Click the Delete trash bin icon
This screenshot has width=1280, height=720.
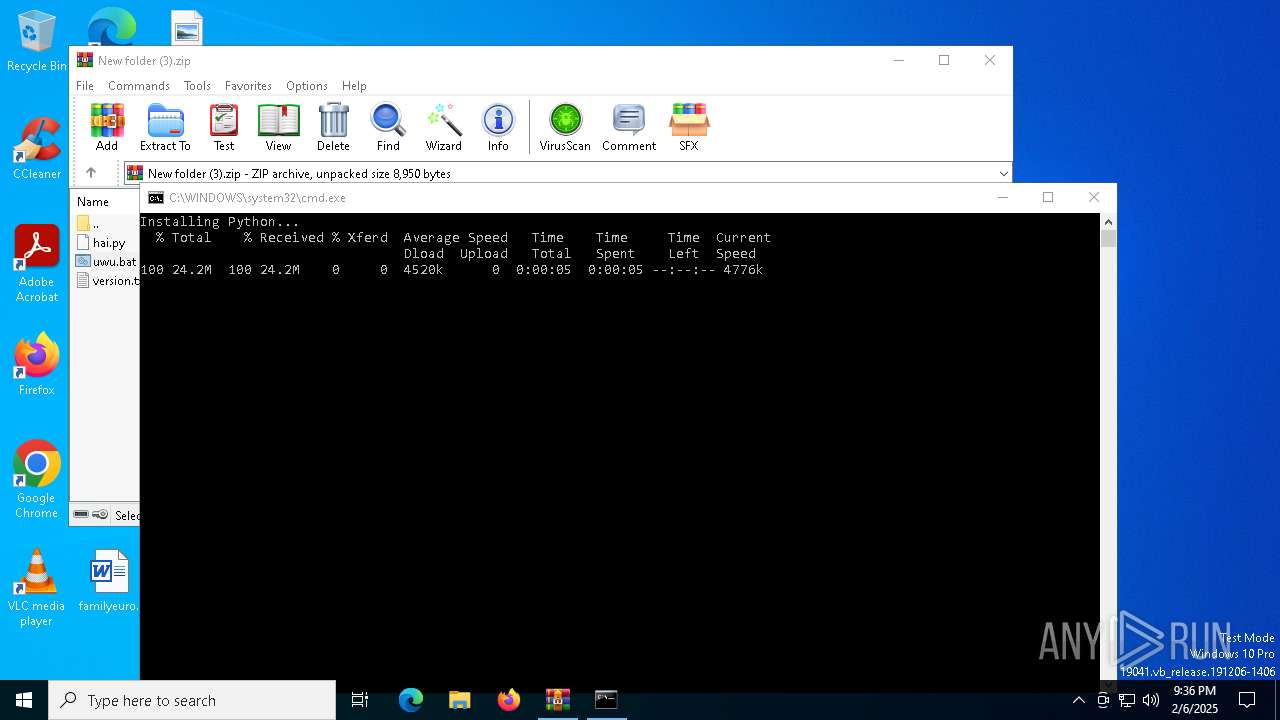(x=333, y=127)
